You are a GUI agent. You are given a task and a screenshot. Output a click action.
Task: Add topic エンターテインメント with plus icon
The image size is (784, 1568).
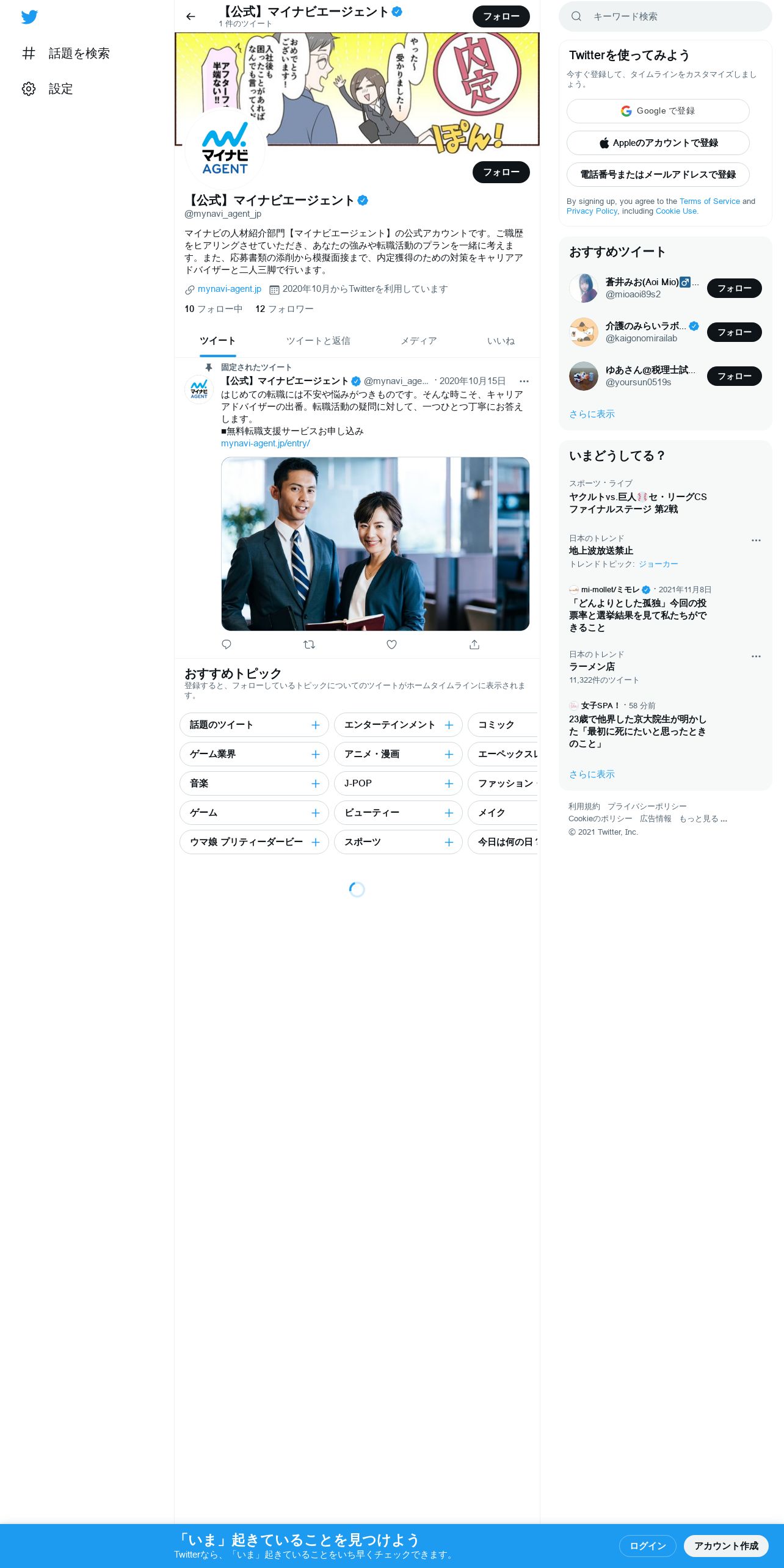(449, 725)
